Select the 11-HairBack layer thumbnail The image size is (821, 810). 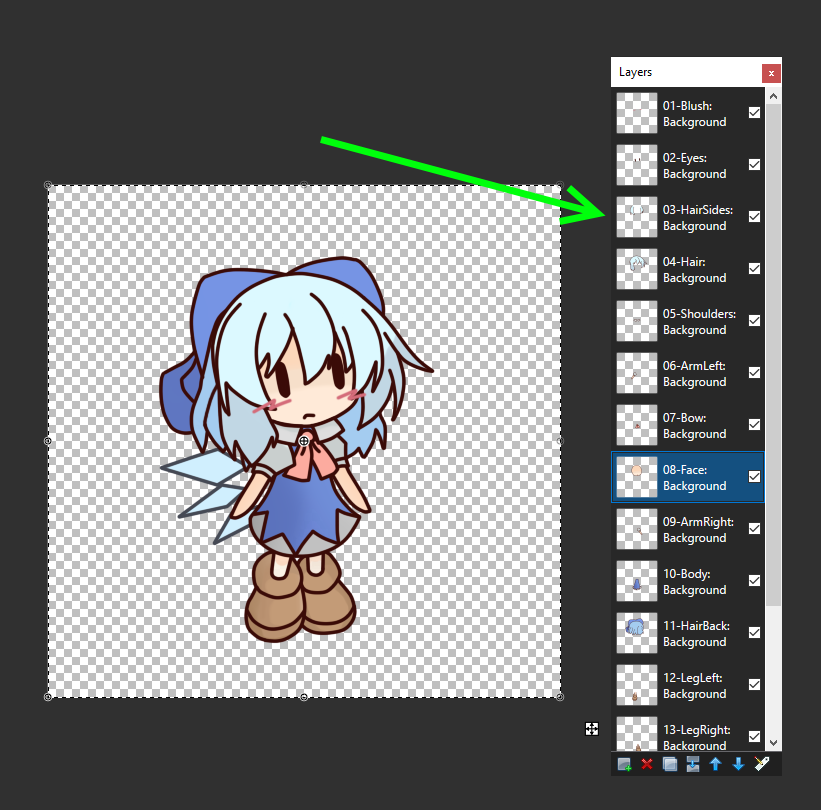637,633
